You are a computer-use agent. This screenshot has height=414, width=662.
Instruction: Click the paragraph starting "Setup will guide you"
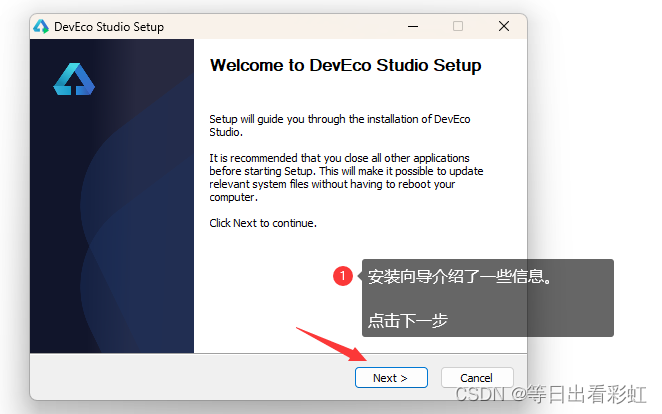(340, 125)
